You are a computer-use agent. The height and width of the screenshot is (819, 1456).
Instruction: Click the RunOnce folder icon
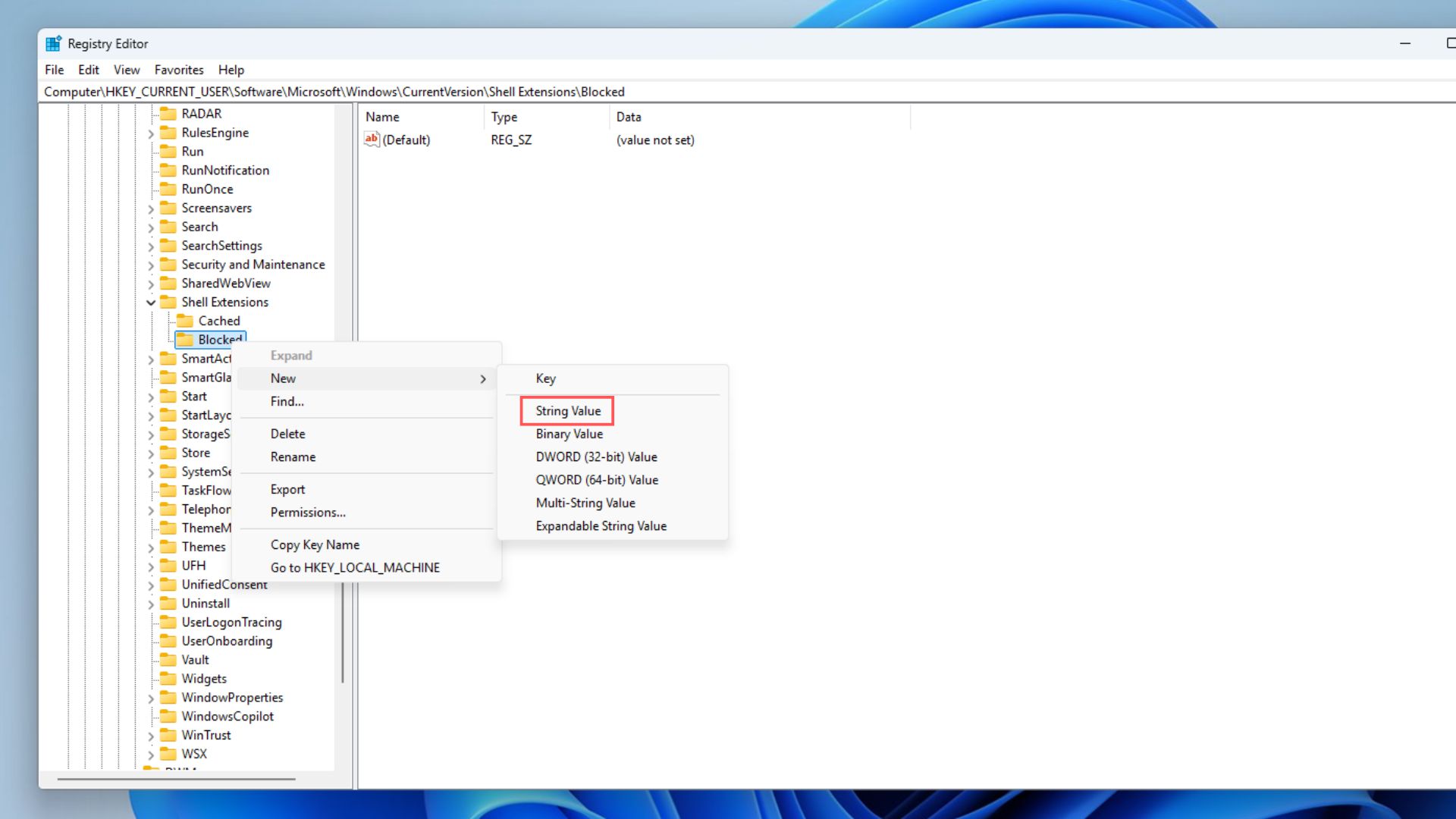[168, 189]
